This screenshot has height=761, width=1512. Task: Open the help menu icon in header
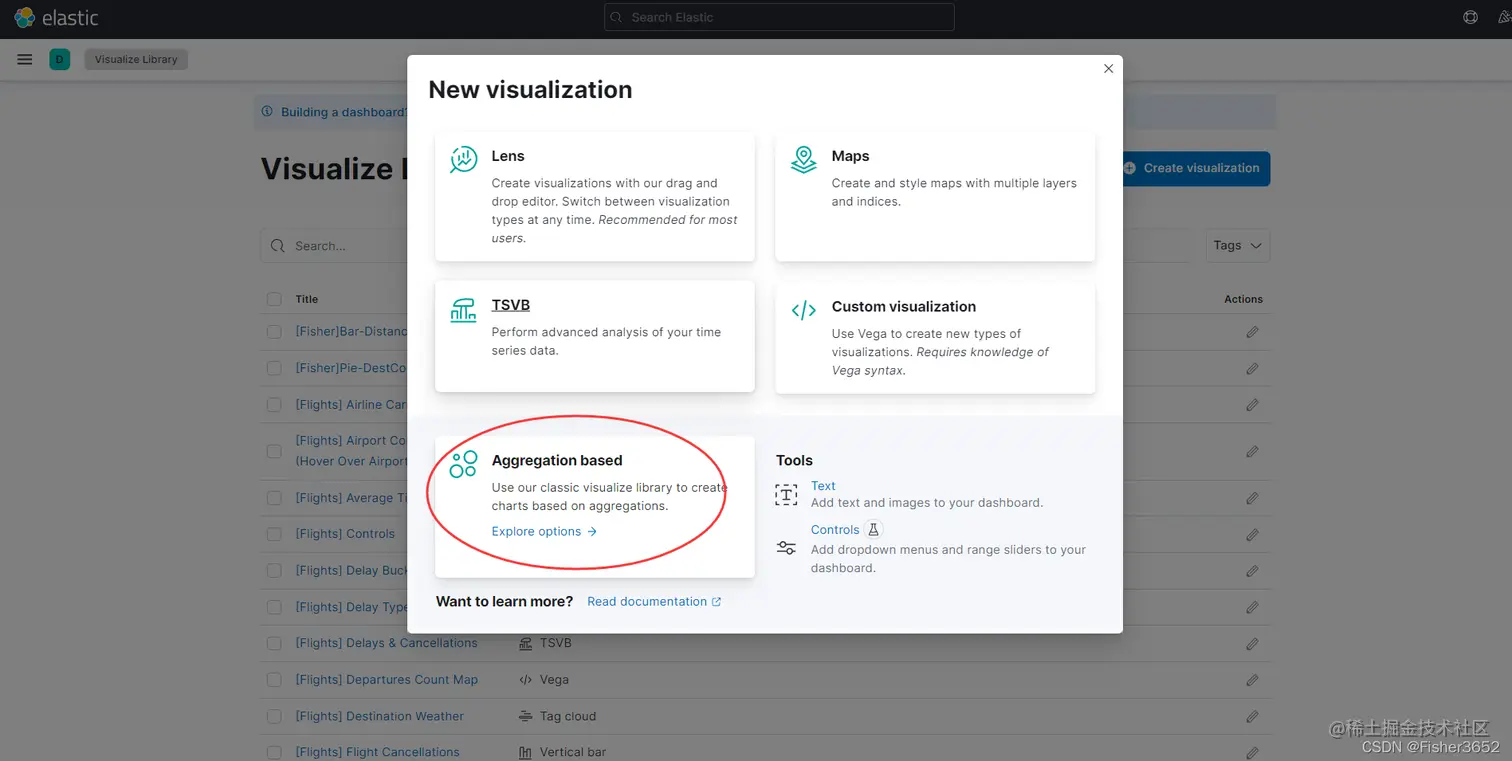click(x=1470, y=17)
